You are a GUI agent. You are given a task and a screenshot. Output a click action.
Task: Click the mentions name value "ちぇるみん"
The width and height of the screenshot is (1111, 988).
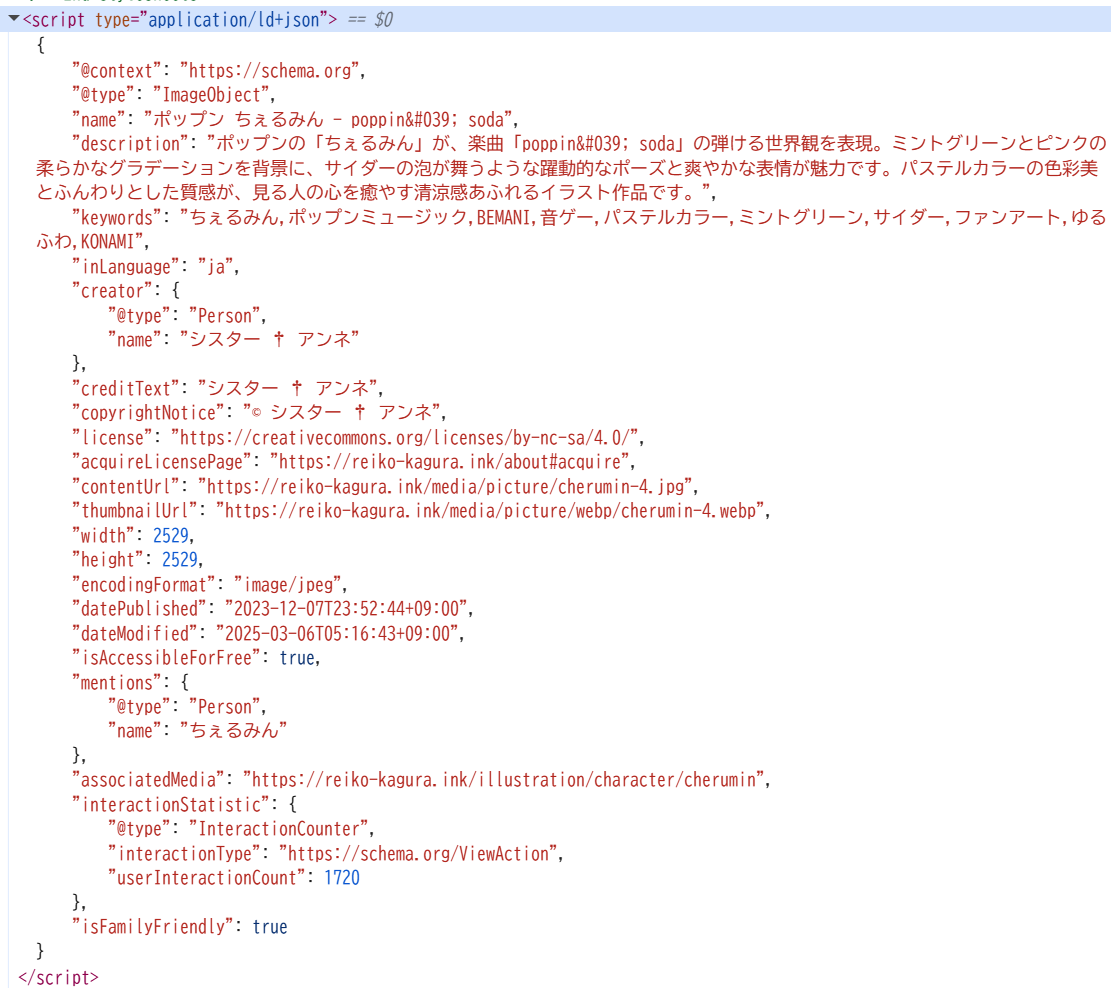[233, 731]
